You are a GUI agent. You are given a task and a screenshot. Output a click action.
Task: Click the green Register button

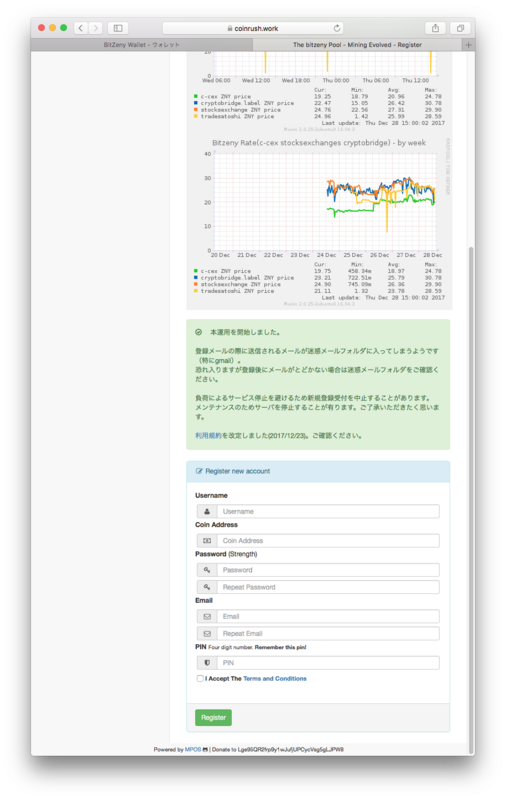(x=213, y=717)
